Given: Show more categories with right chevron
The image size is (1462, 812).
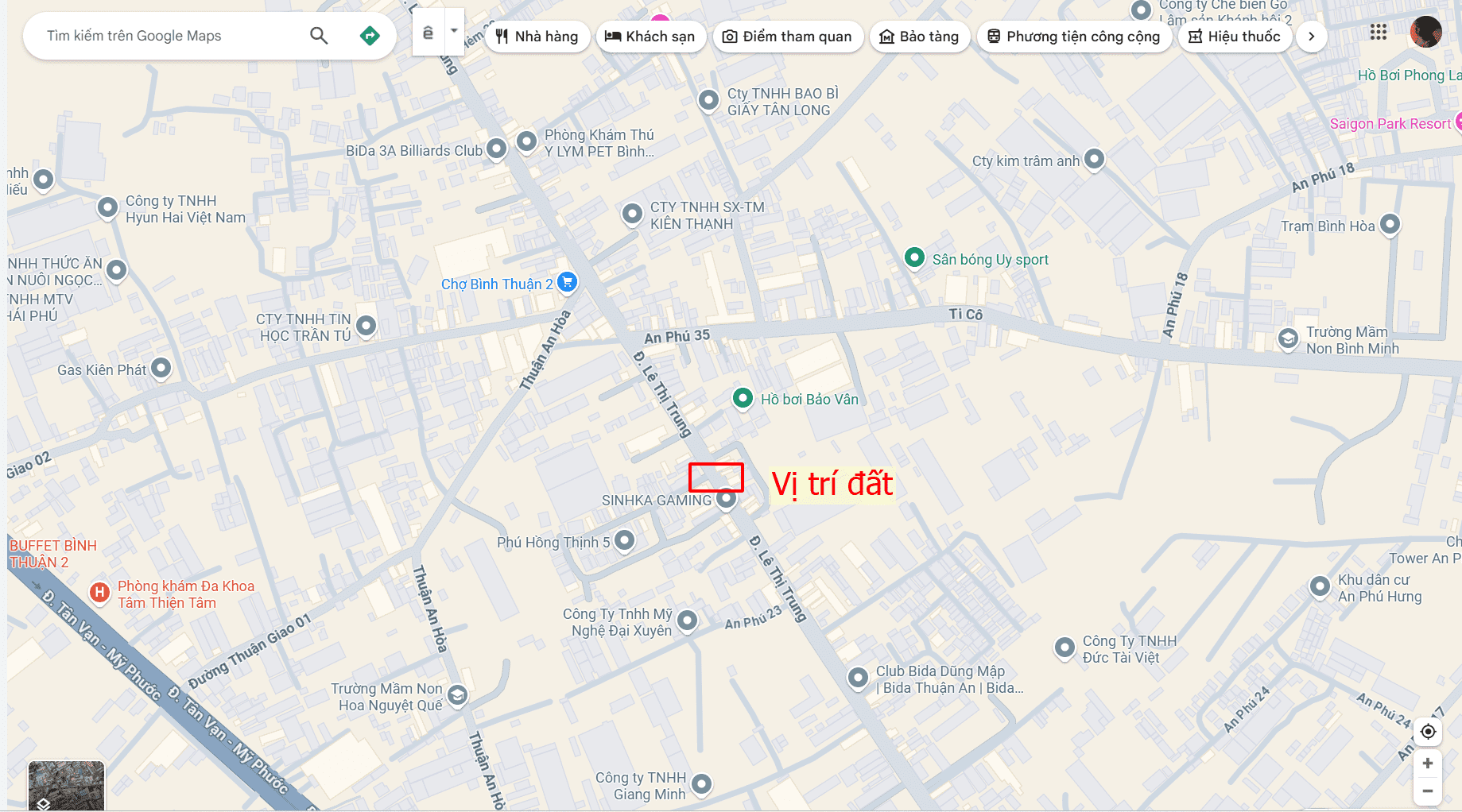Looking at the screenshot, I should pos(1312,37).
